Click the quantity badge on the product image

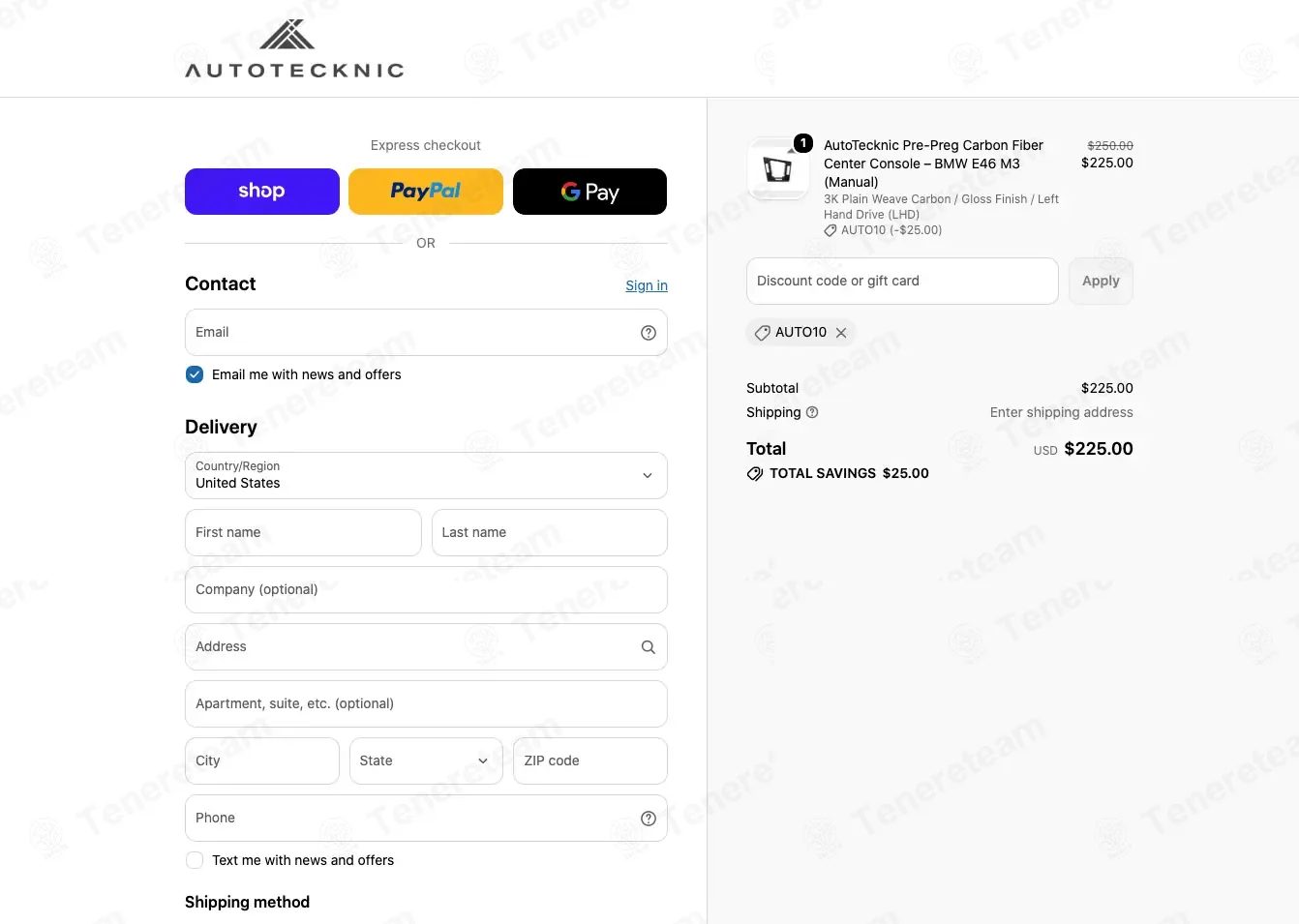803,143
